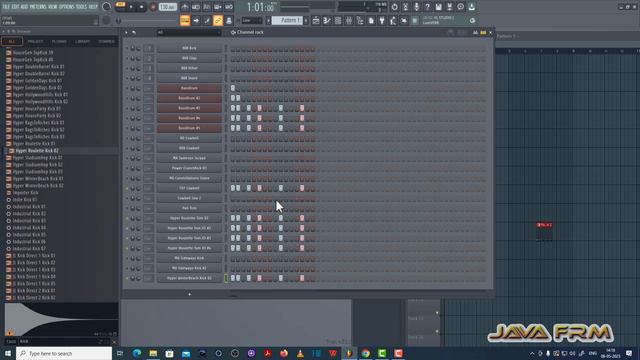
Task: Switch to STARRED browser tab
Action: point(107,41)
